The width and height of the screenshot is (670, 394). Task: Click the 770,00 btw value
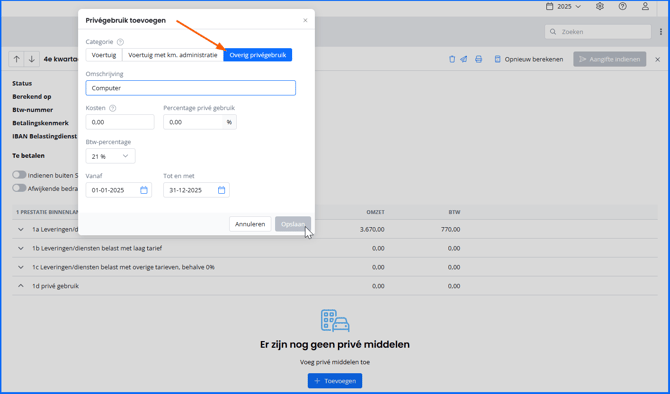[x=450, y=229]
